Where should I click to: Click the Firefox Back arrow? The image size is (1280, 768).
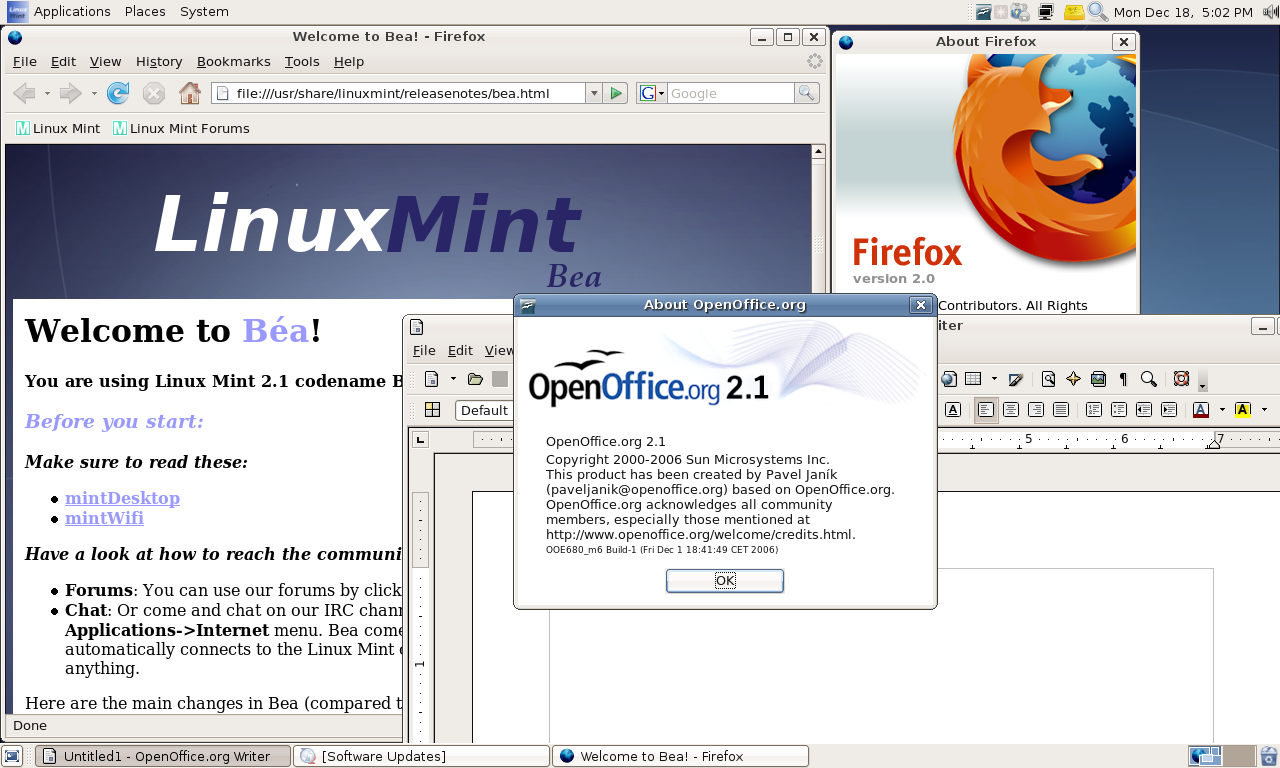[24, 93]
